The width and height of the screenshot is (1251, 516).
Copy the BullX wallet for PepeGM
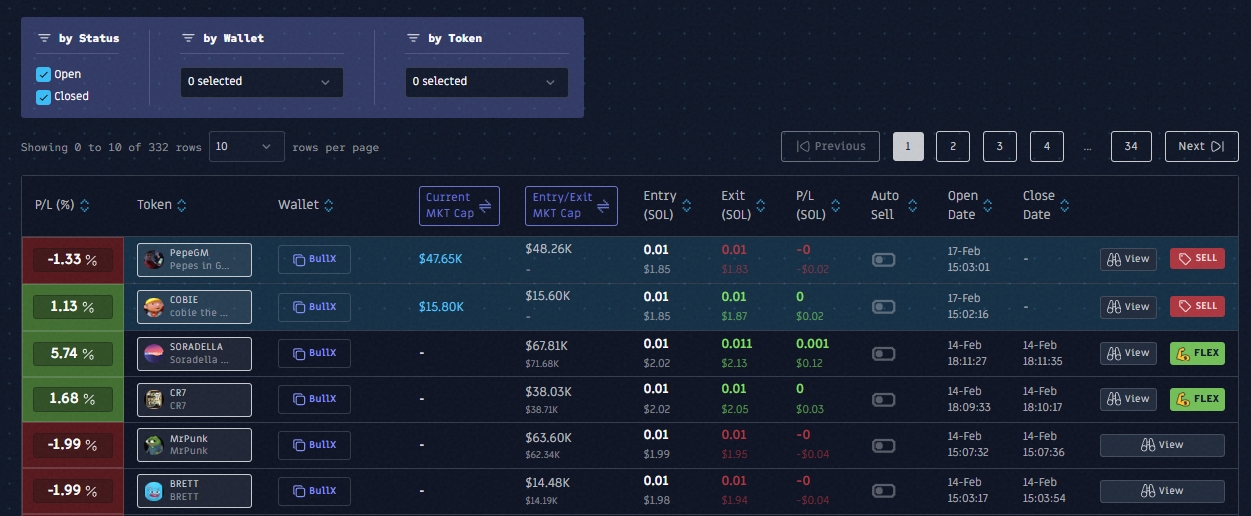click(x=314, y=259)
